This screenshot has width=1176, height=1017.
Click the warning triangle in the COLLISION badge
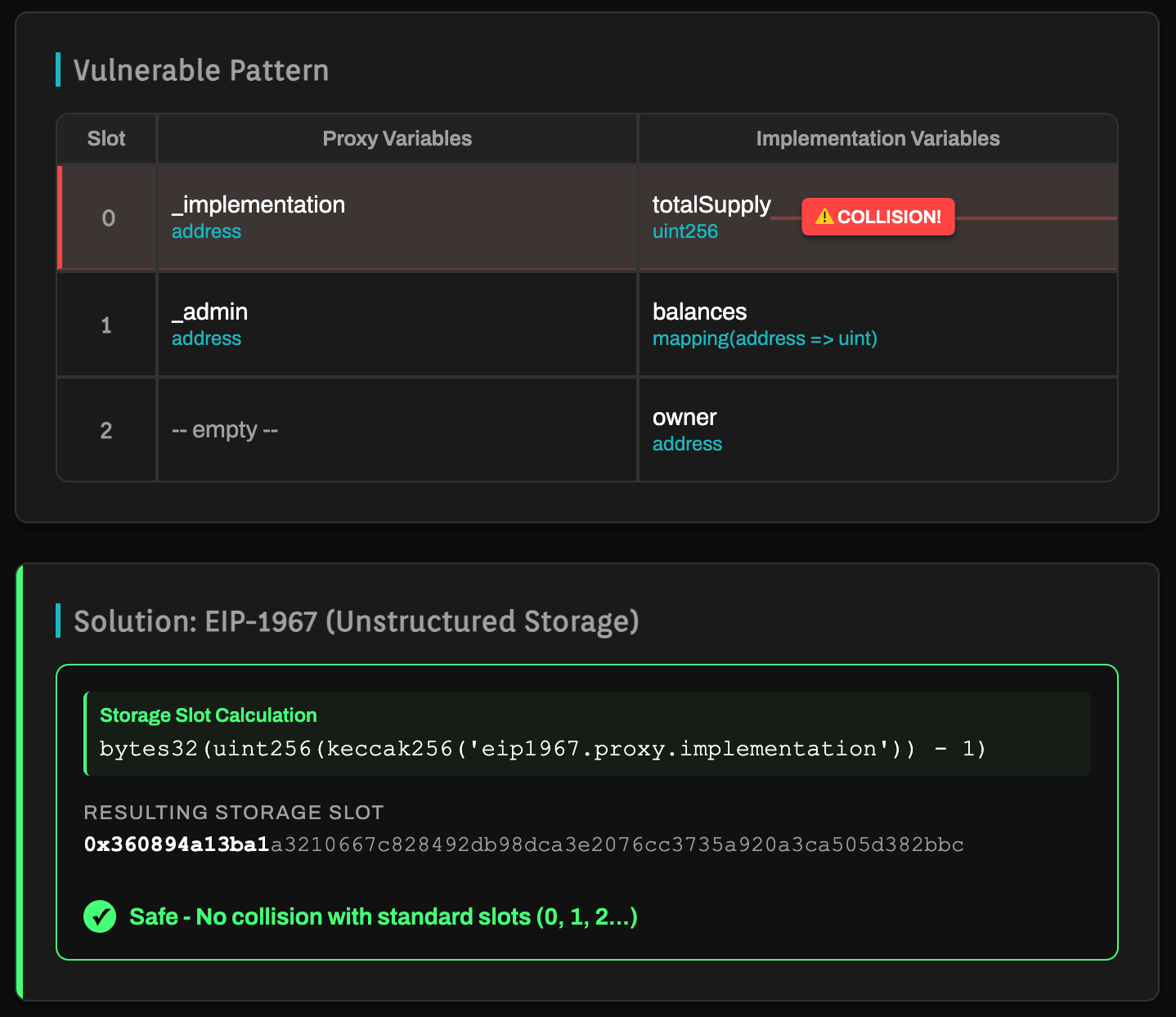(825, 217)
